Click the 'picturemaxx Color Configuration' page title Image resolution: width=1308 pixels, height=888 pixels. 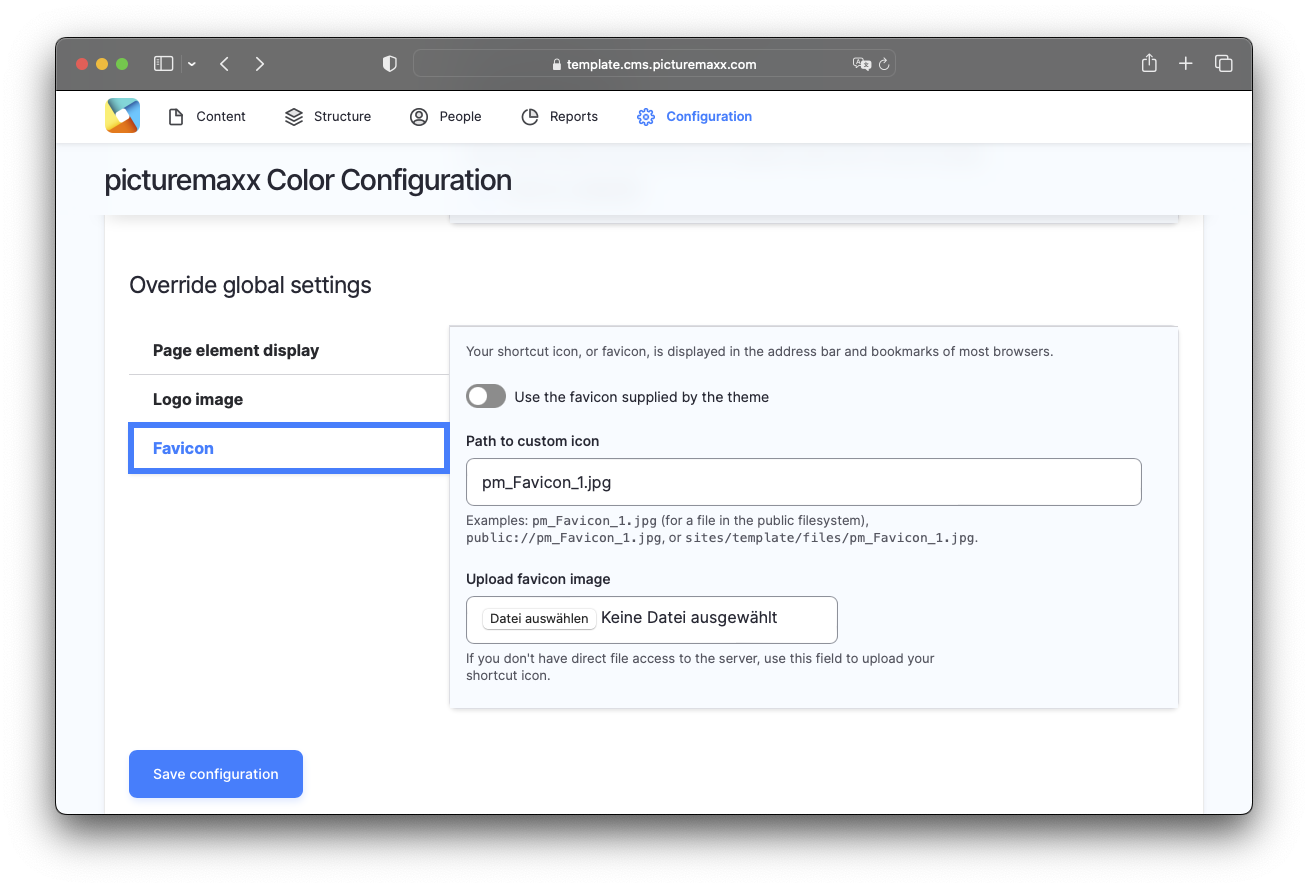pos(308,180)
